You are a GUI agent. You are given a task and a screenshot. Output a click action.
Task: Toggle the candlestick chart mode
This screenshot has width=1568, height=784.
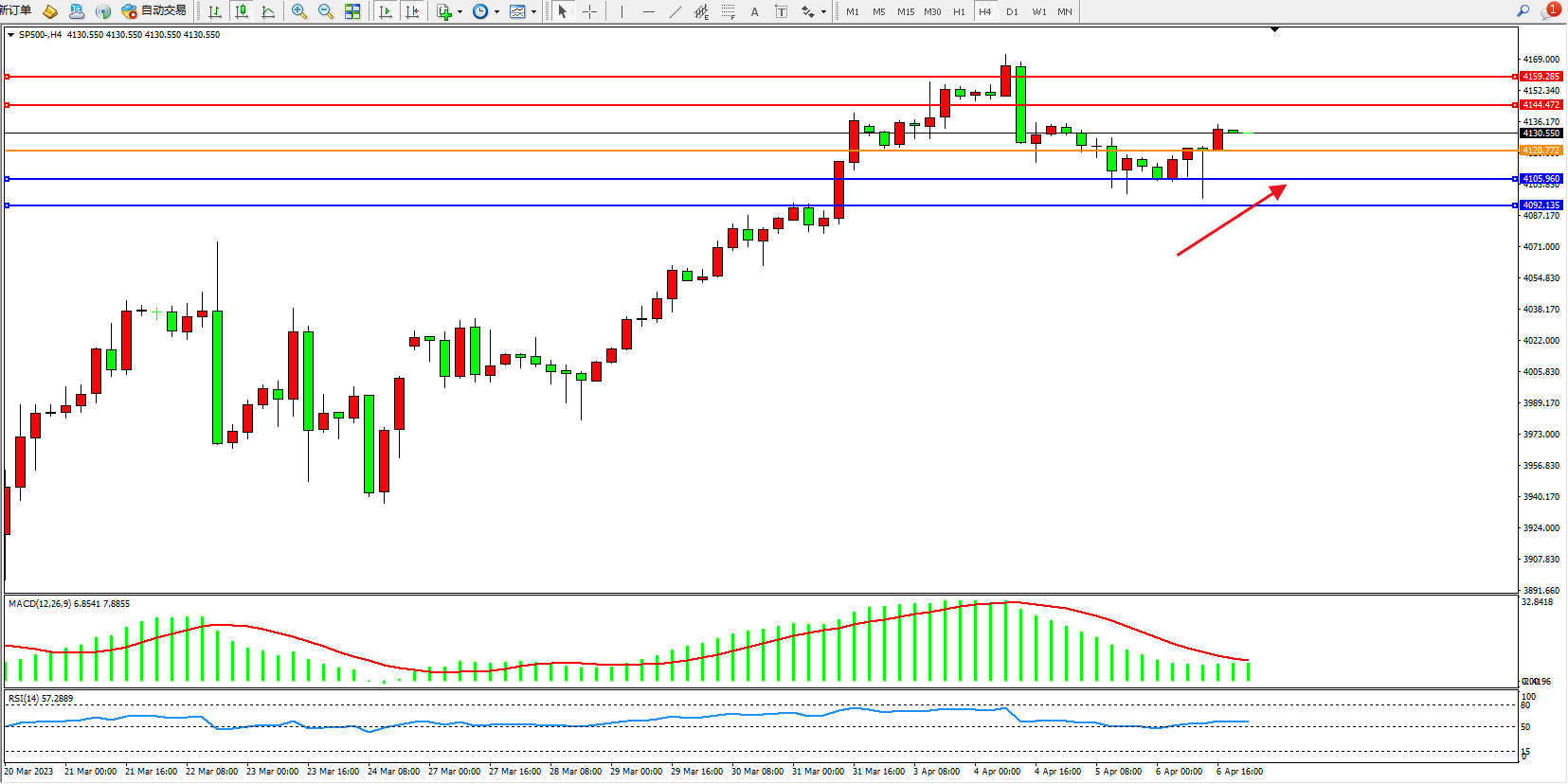pyautogui.click(x=242, y=11)
